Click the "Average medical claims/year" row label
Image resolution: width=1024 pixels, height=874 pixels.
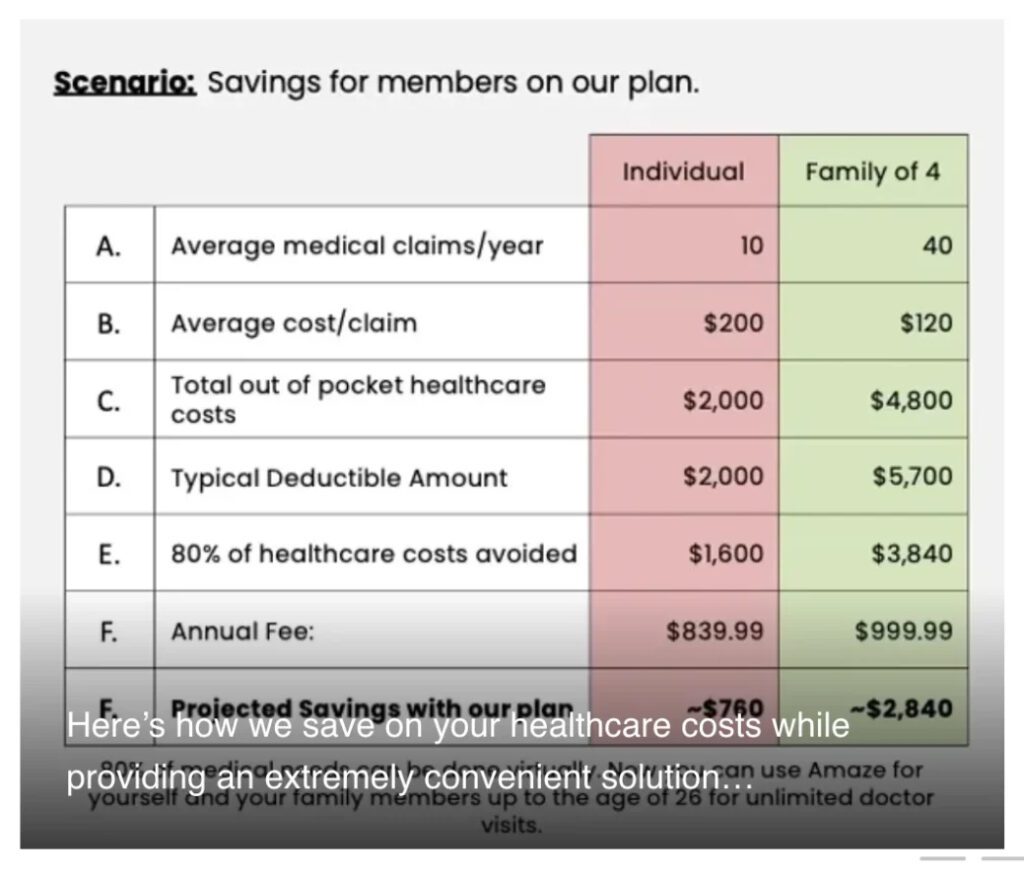[357, 245]
